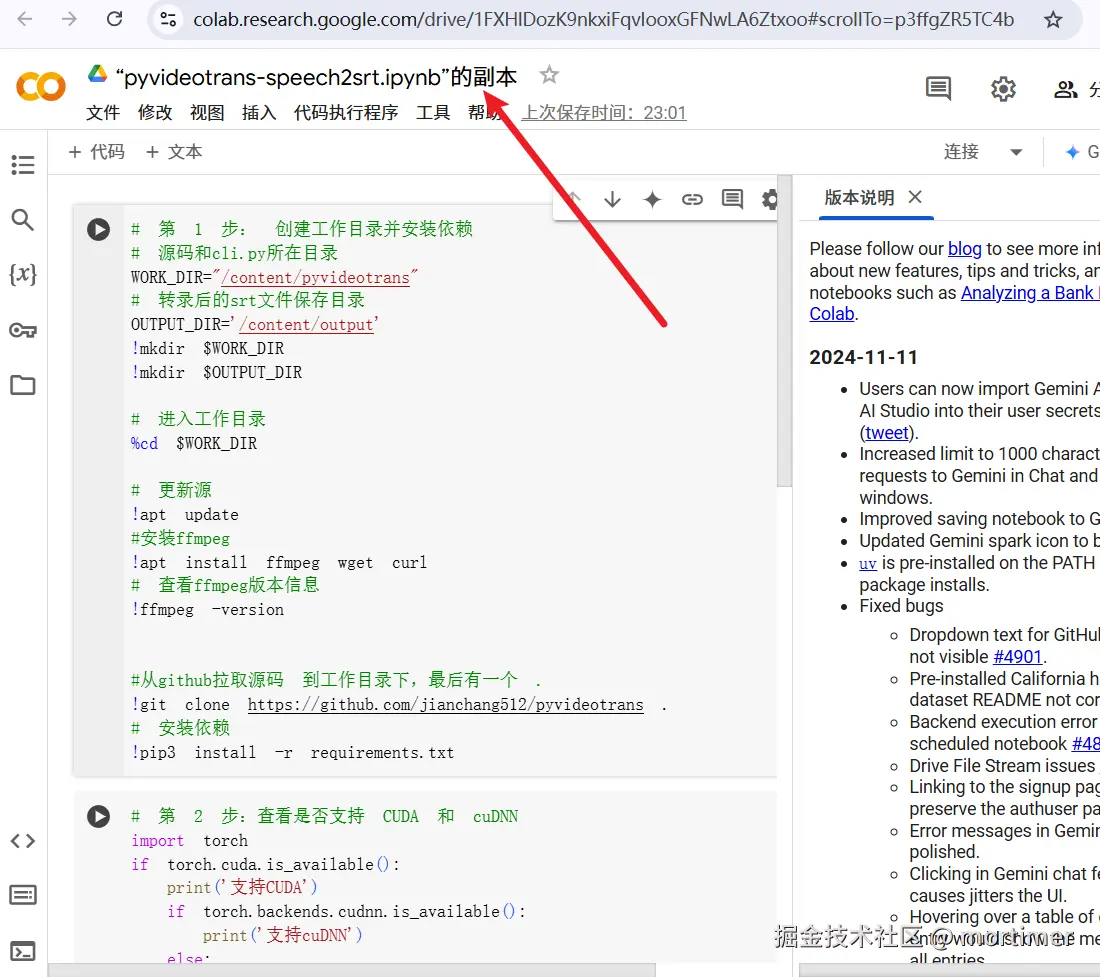Viewport: 1100px width, 977px height.
Task: Click the 2024-11-11 release heading
Action: [864, 358]
